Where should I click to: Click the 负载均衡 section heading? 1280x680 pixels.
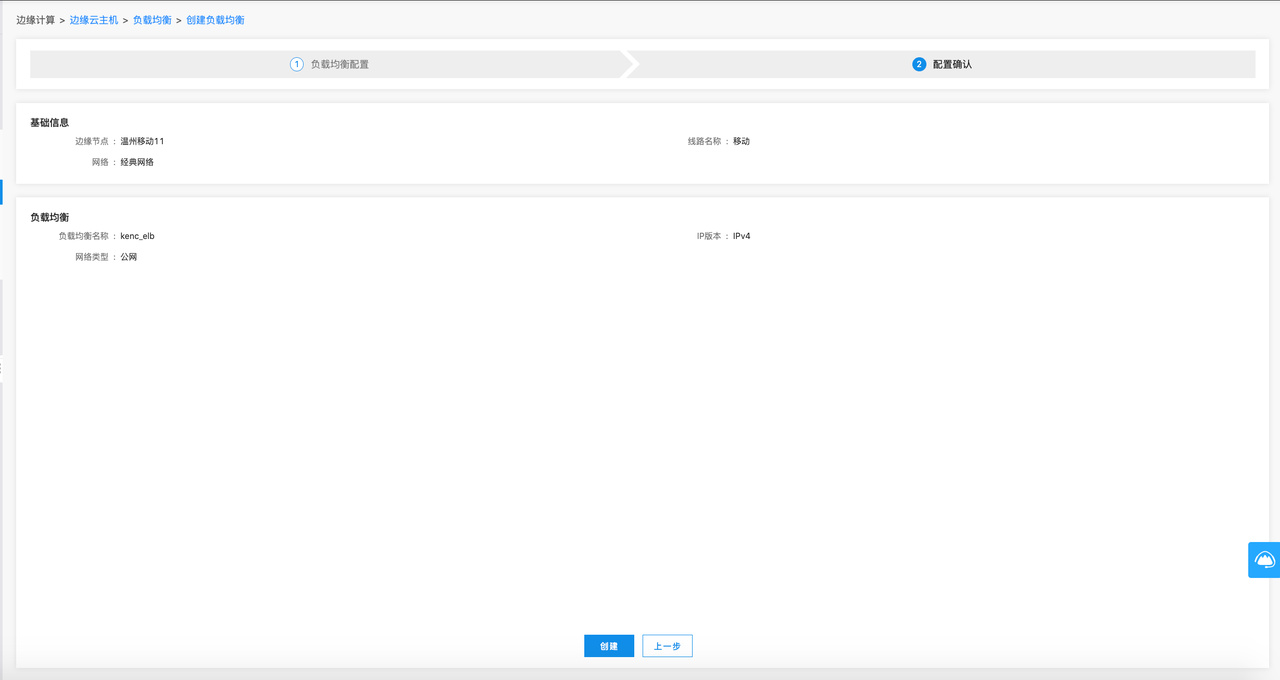[x=49, y=217]
